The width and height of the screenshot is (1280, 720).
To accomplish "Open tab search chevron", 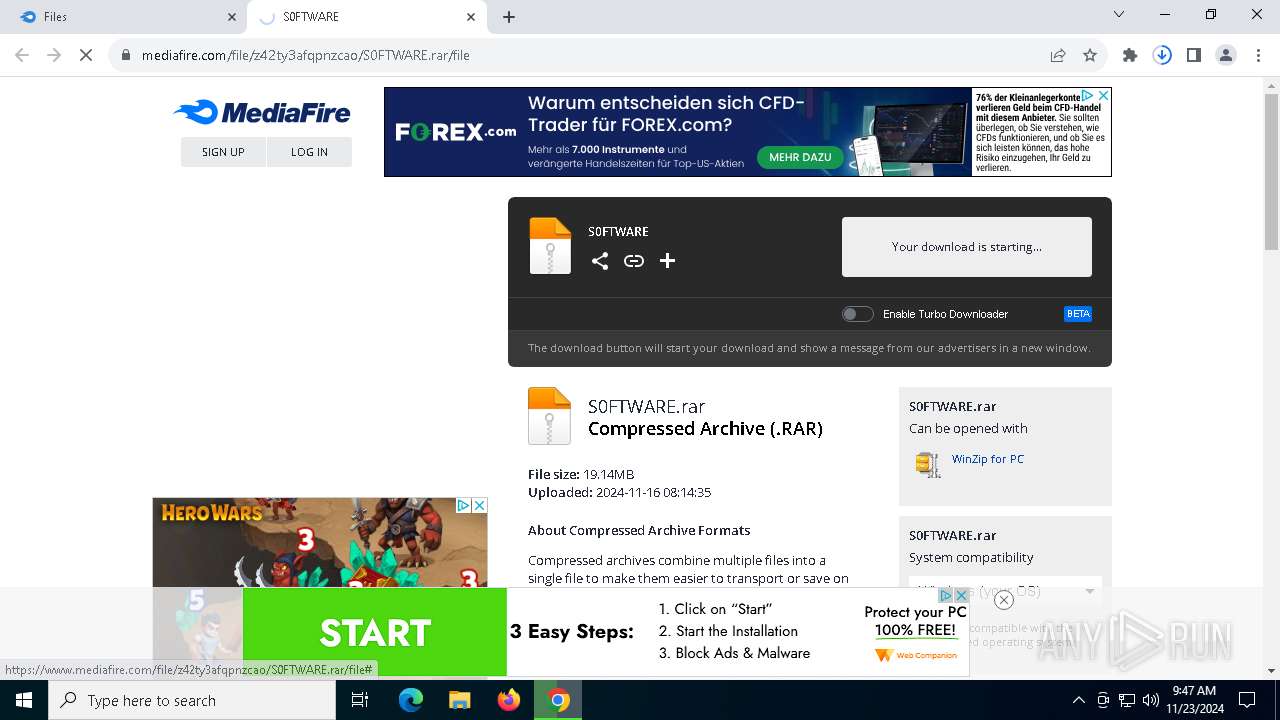I will (x=1119, y=14).
